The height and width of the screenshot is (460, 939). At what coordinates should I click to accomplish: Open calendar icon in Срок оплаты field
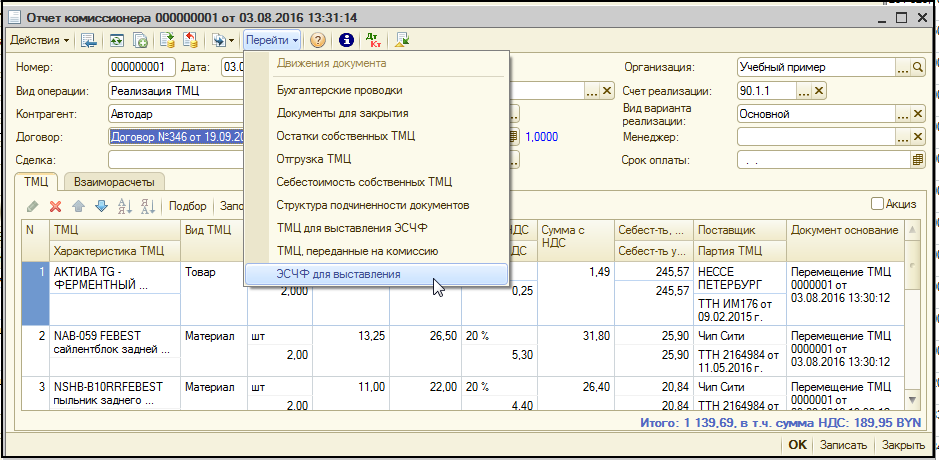(917, 159)
